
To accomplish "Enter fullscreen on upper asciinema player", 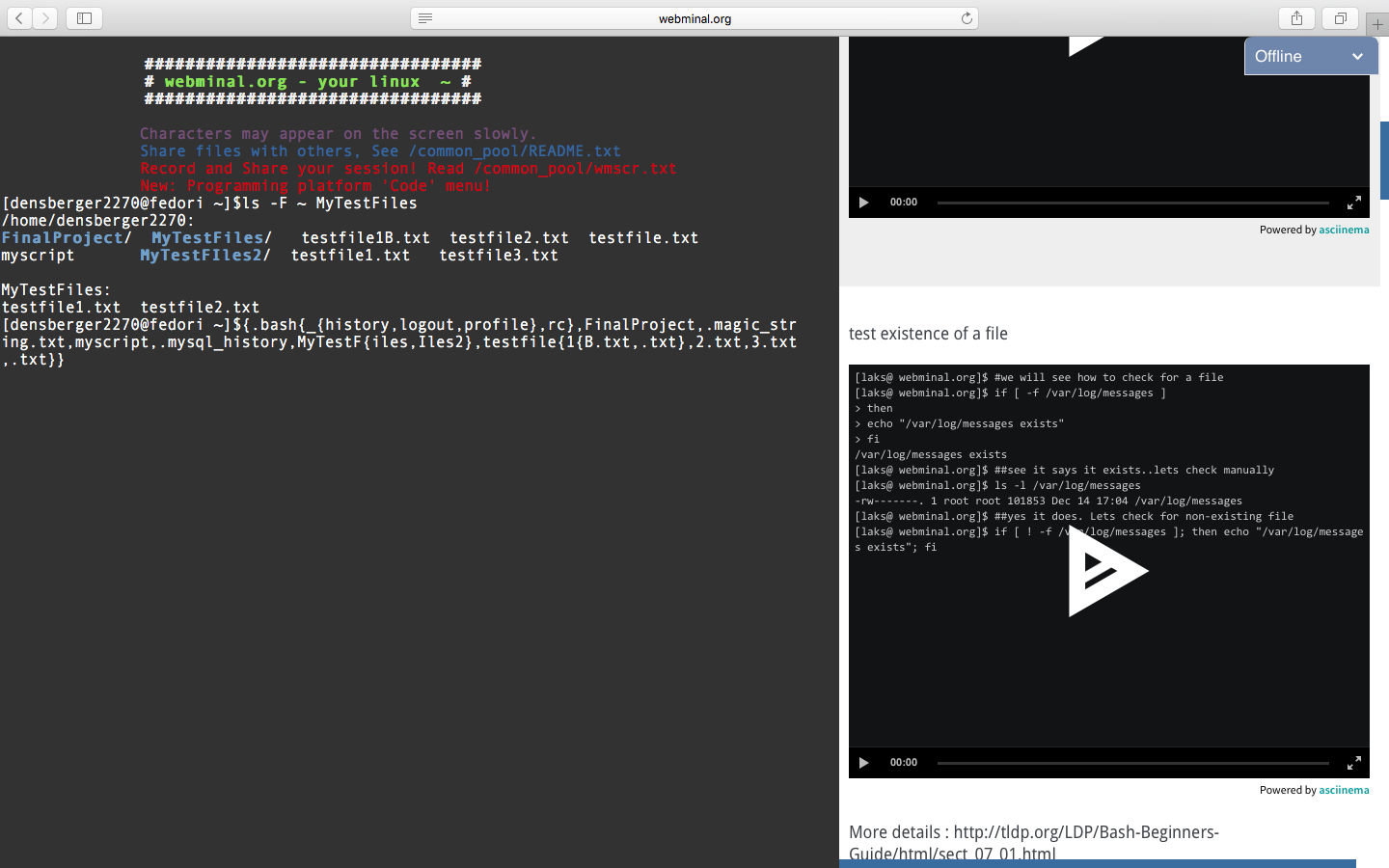I will tap(1353, 203).
